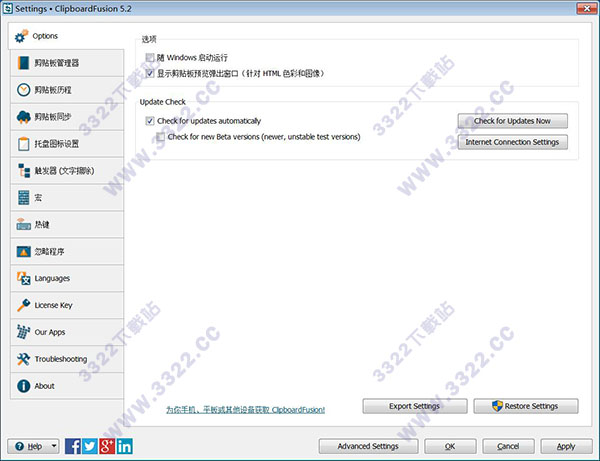
Task: Open the 剪贴板管理器 tab
Action: [x=67, y=63]
